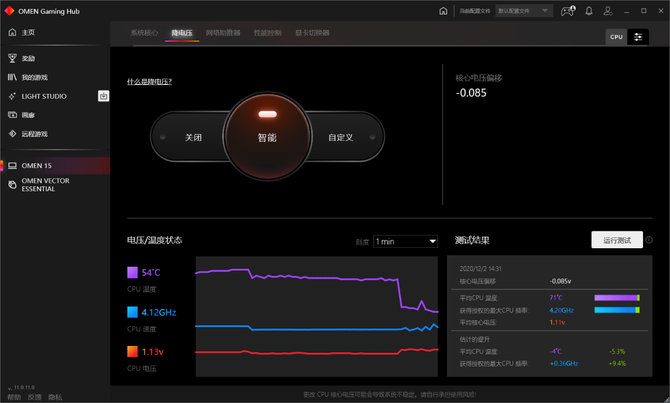Click the 2020/12/2 14:31 test timestamp
This screenshot has width=670, height=403.
point(480,268)
